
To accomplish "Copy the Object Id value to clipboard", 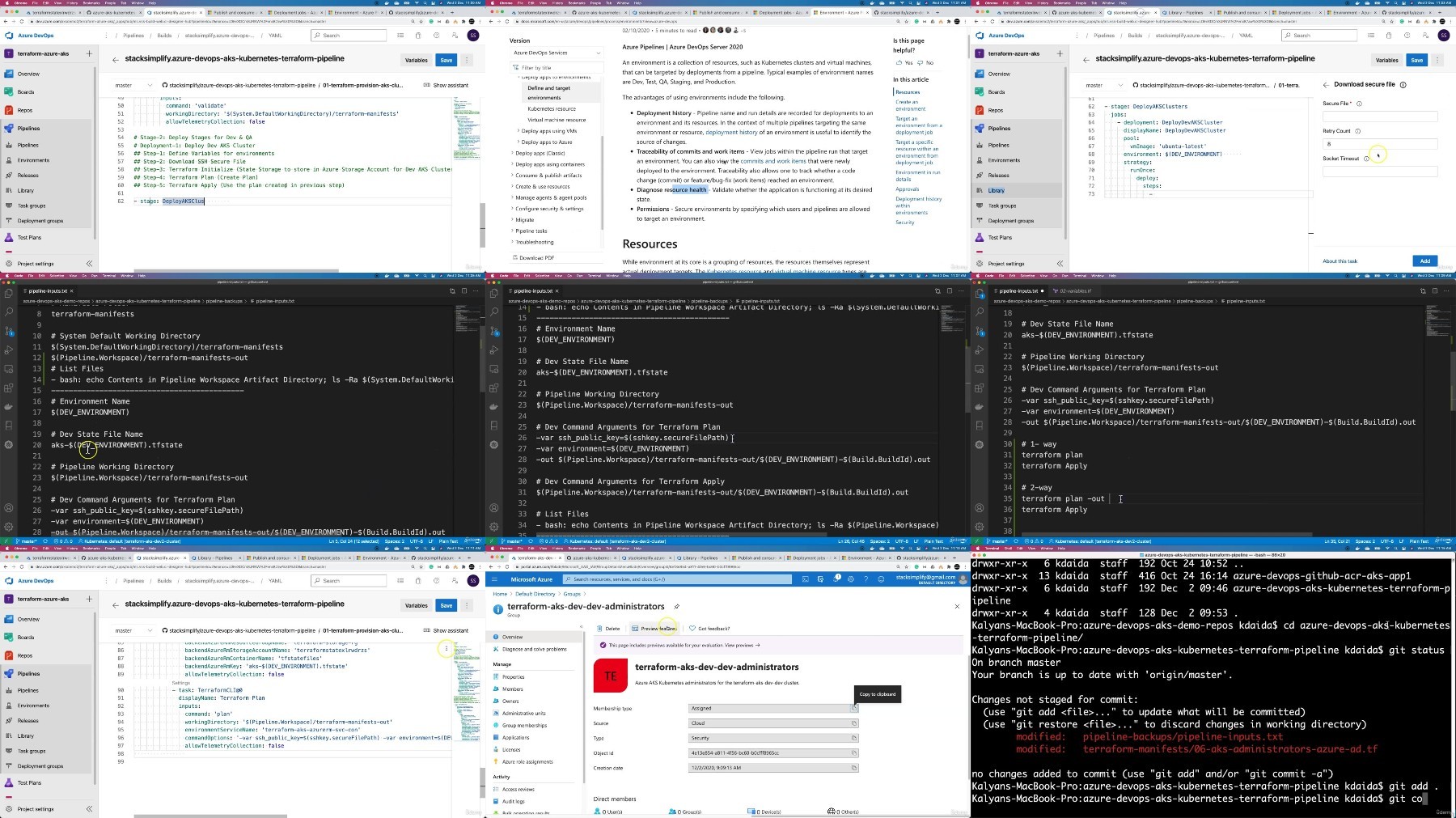I will pos(853,752).
